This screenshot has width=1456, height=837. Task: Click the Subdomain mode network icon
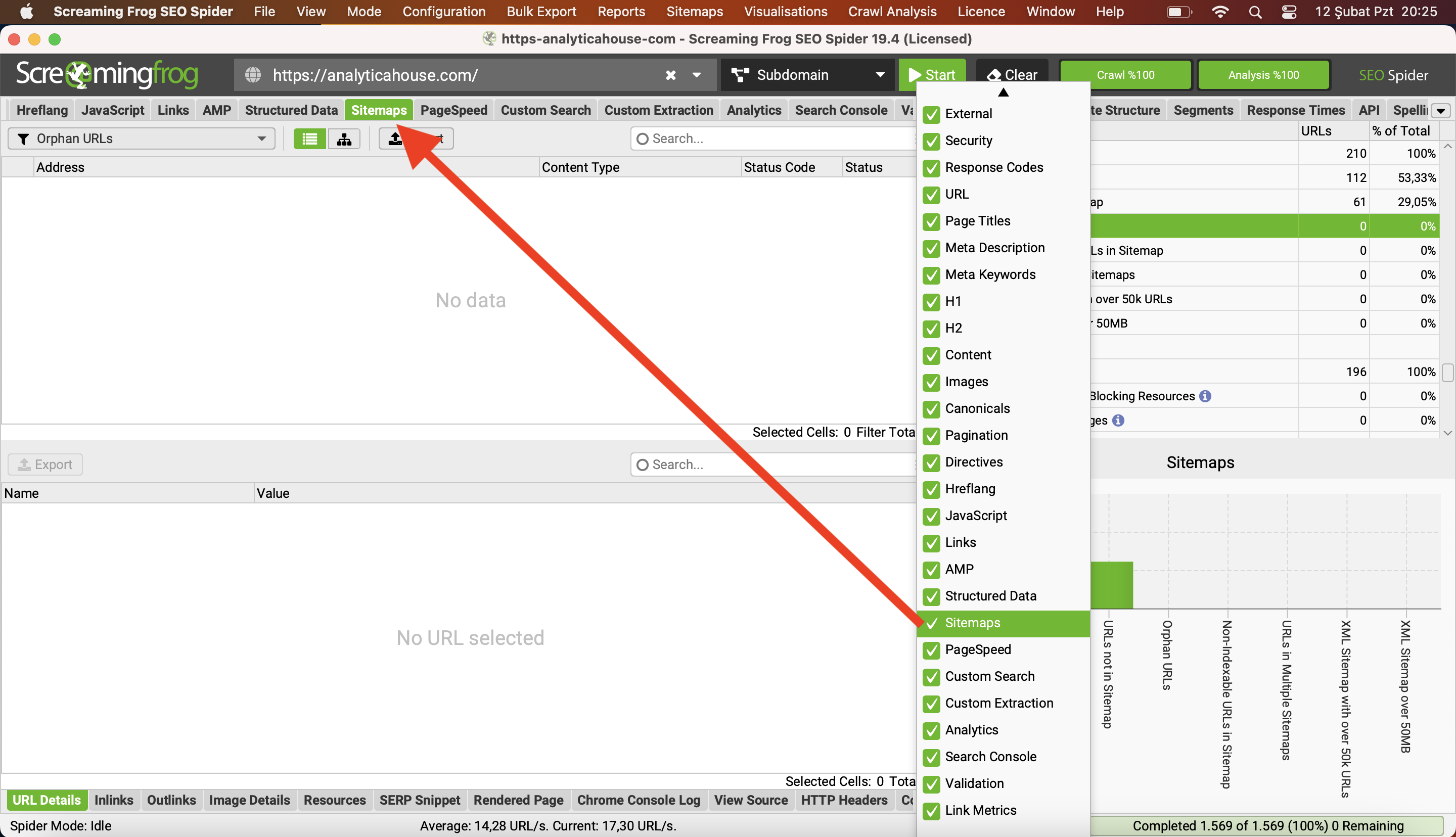(740, 75)
